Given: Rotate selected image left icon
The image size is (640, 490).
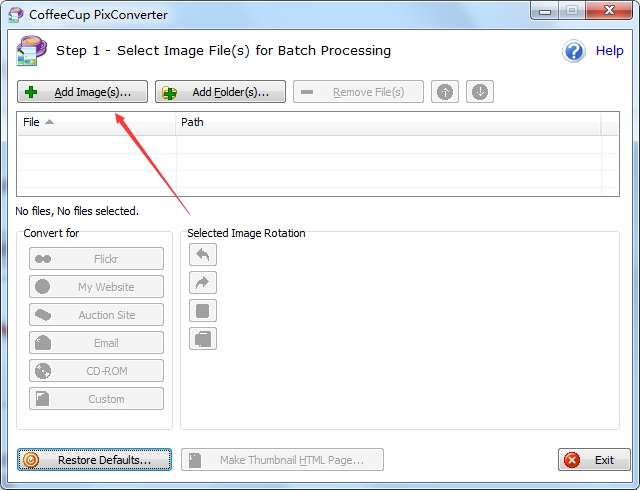Looking at the screenshot, I should pos(203,255).
